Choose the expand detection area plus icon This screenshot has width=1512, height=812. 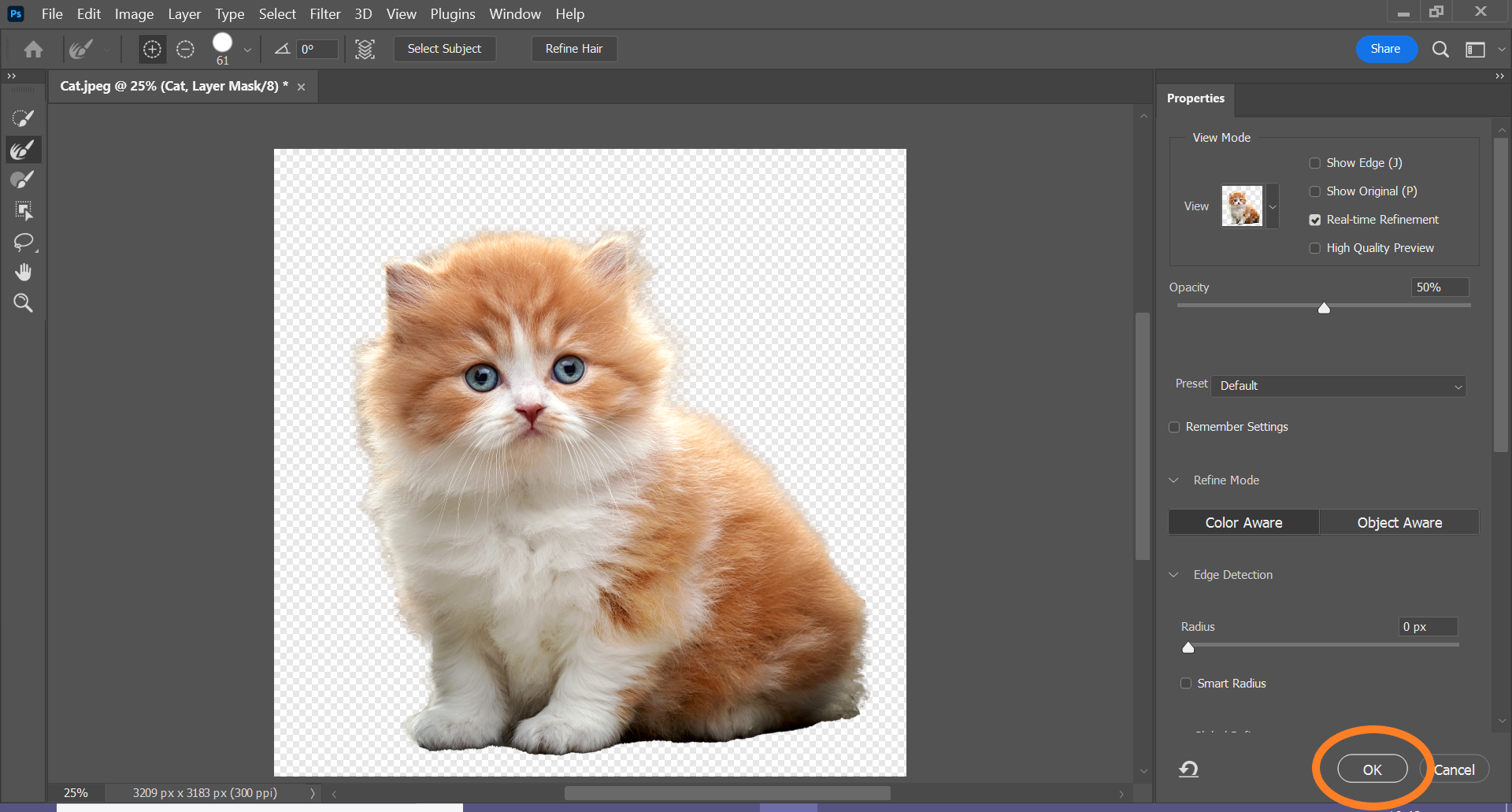pos(152,49)
